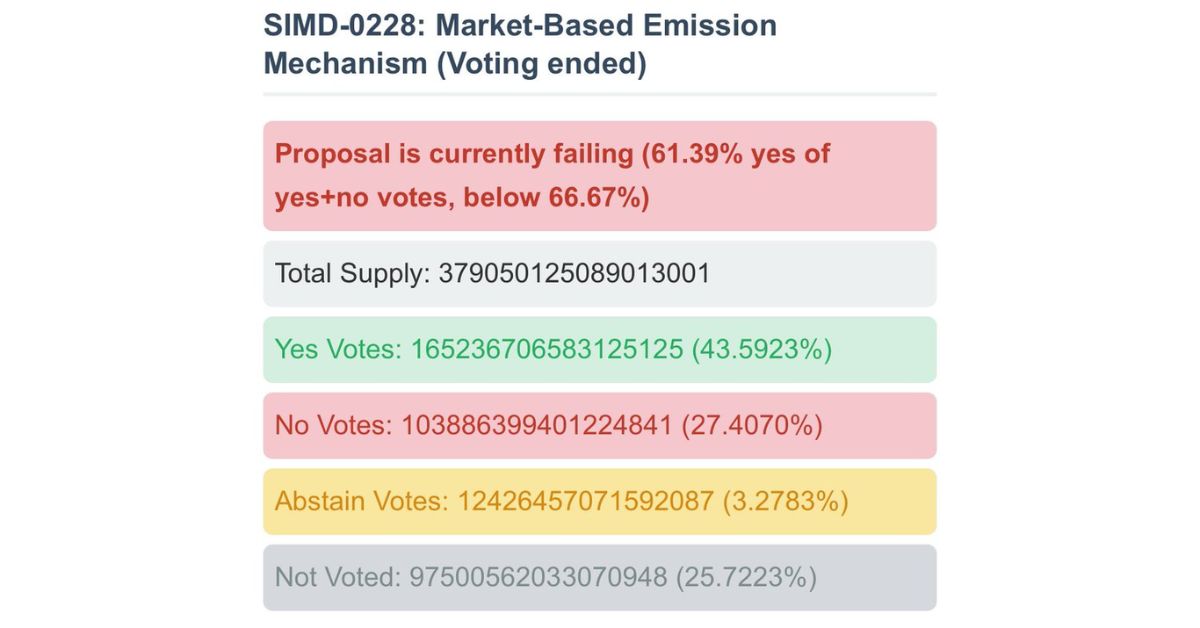Click the horizontal divider below the heading
Screen dimensions: 1200x628
600,94
